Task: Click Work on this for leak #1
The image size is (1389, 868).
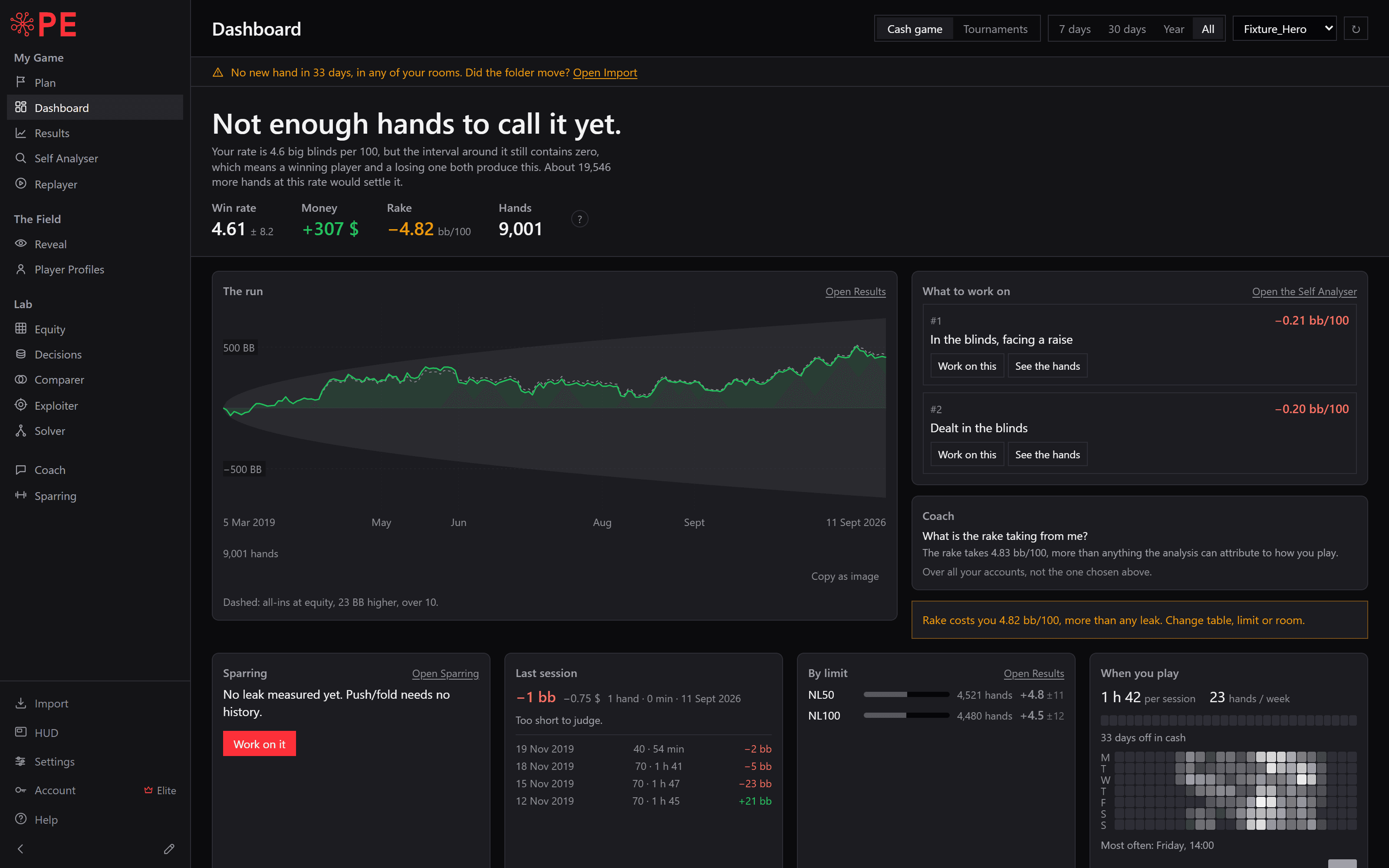Action: tap(967, 366)
